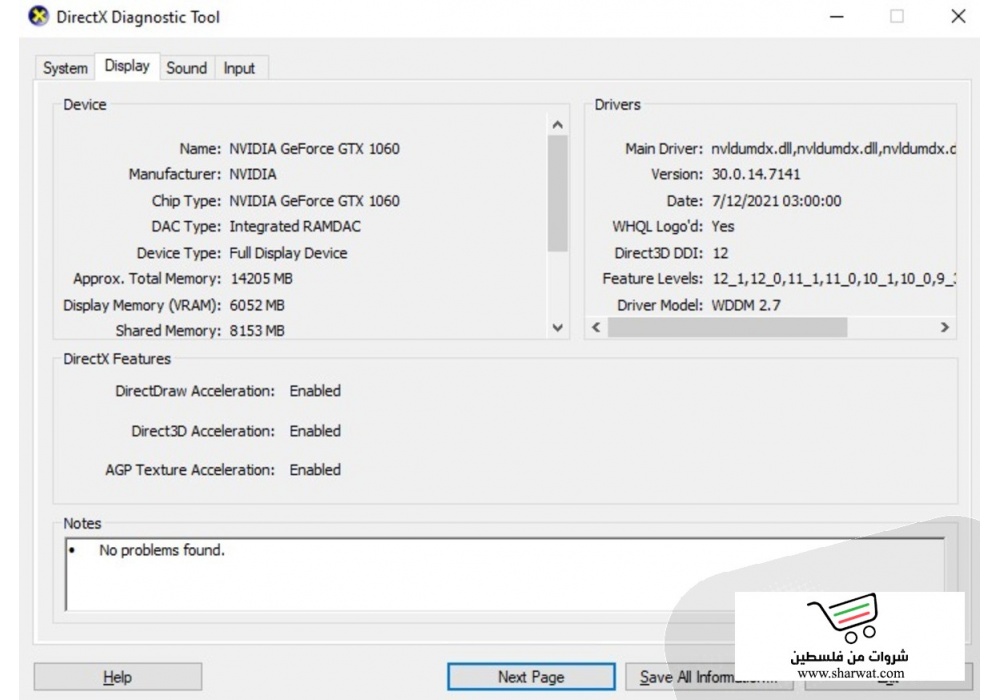Click the driver Version value 30.0.14.7141
1000x700 pixels.
pos(756,174)
